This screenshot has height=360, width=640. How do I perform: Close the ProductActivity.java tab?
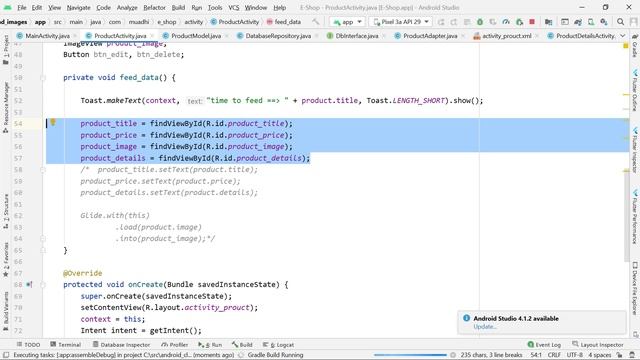152,36
